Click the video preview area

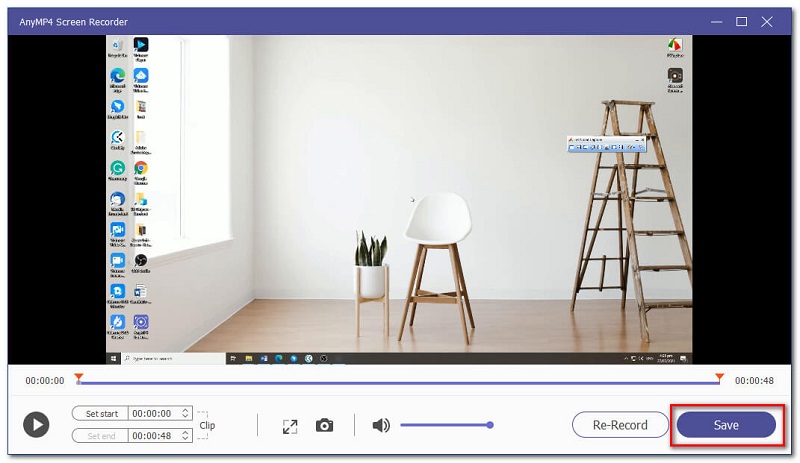tap(399, 199)
